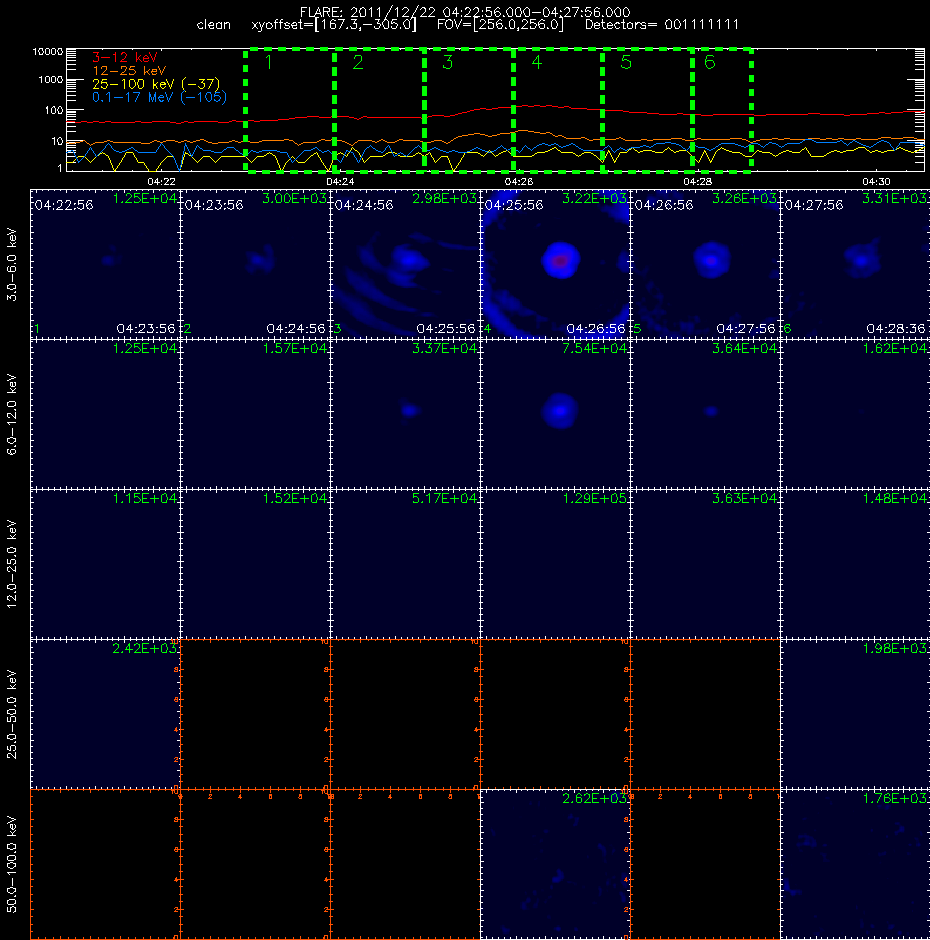930x940 pixels.
Task: Click the 2.42E+03 peak value
Action: [x=145, y=649]
